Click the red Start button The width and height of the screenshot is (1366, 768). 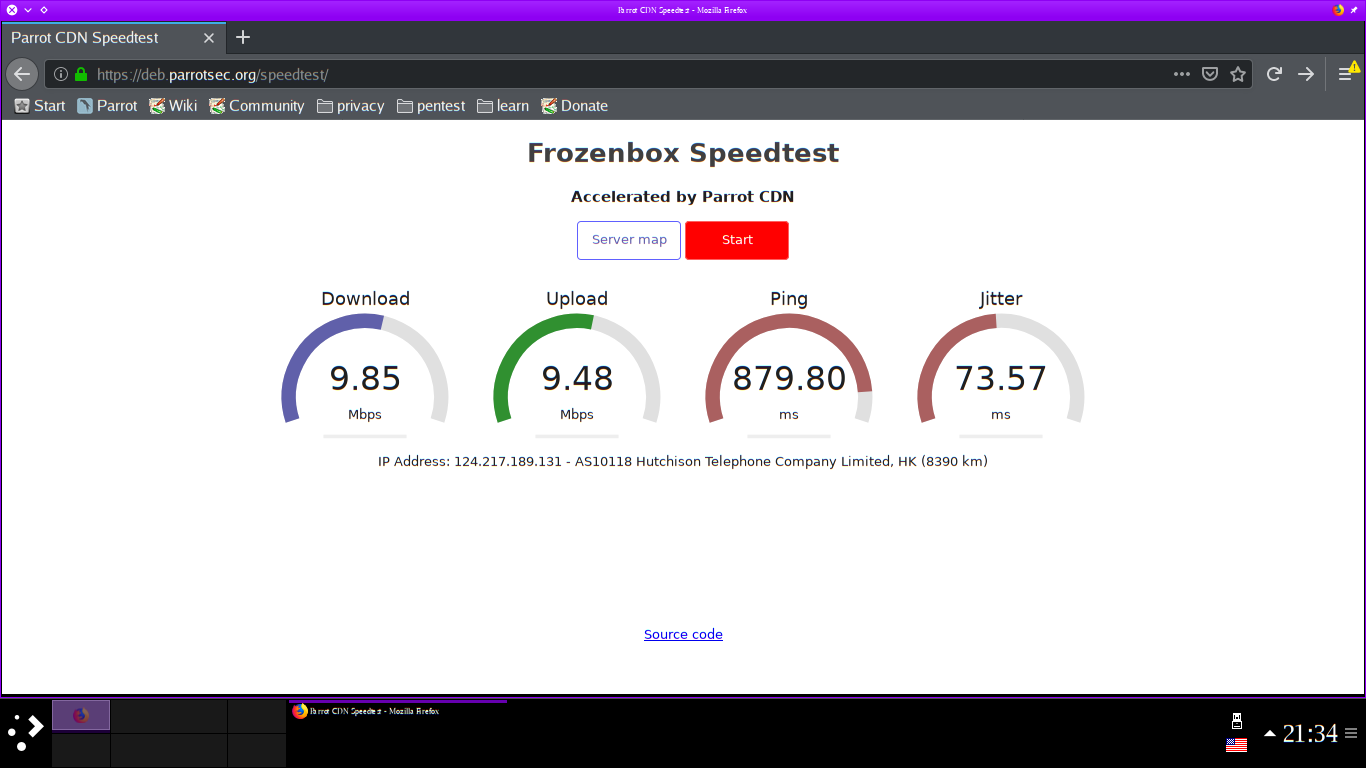tap(737, 240)
